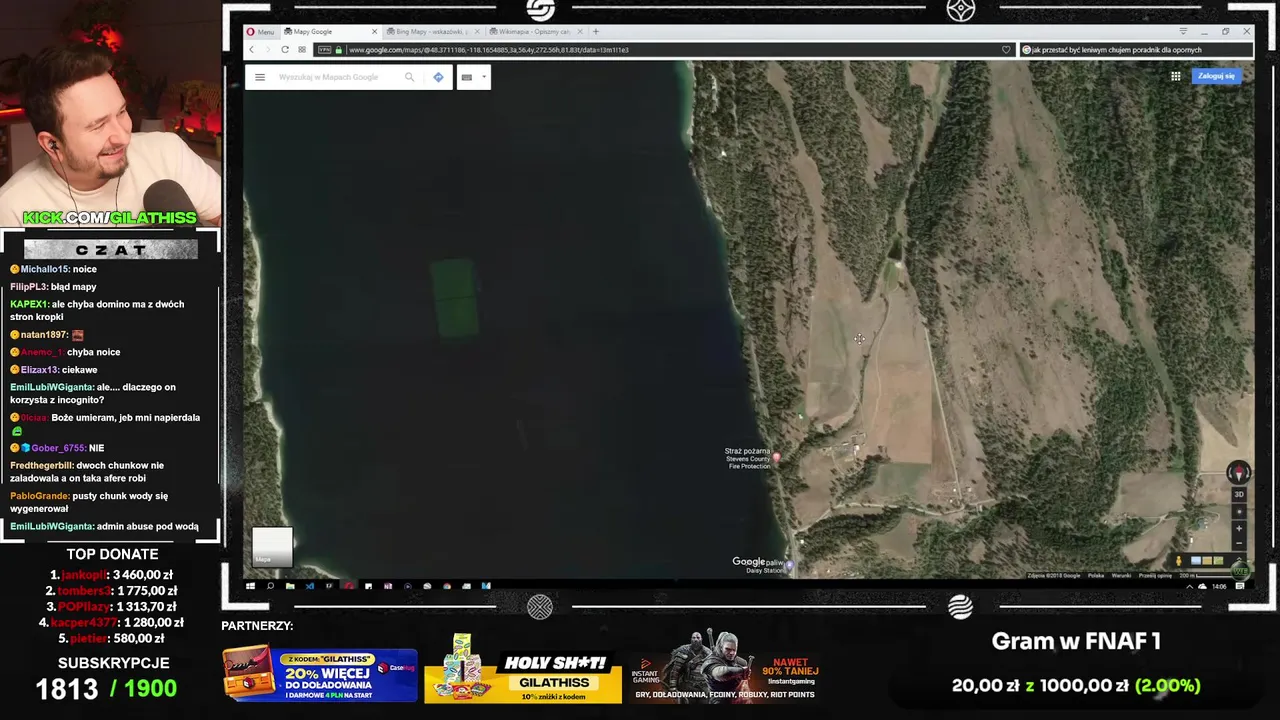The image size is (1280, 720).
Task: Close the Mapy Google tab
Action: [x=375, y=32]
